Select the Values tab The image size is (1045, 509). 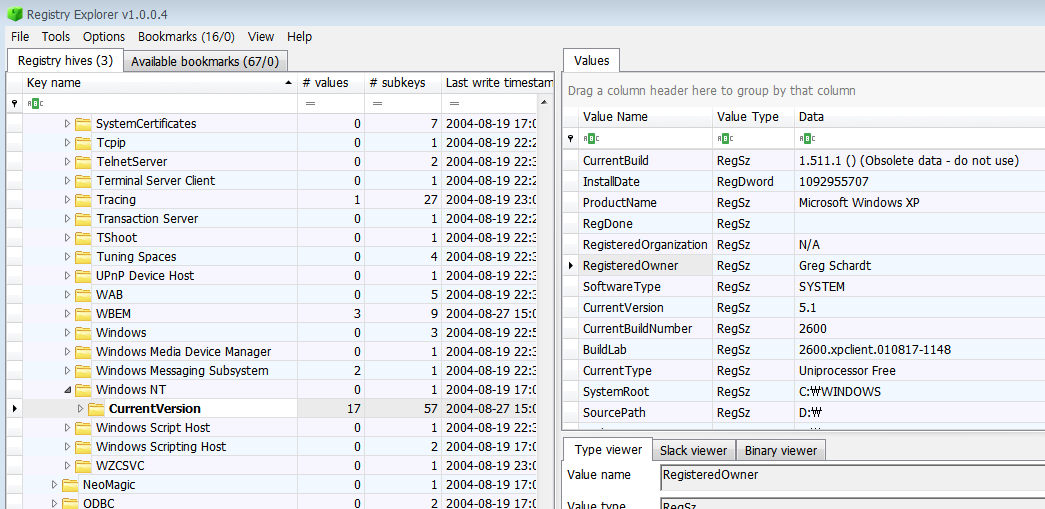click(x=591, y=61)
